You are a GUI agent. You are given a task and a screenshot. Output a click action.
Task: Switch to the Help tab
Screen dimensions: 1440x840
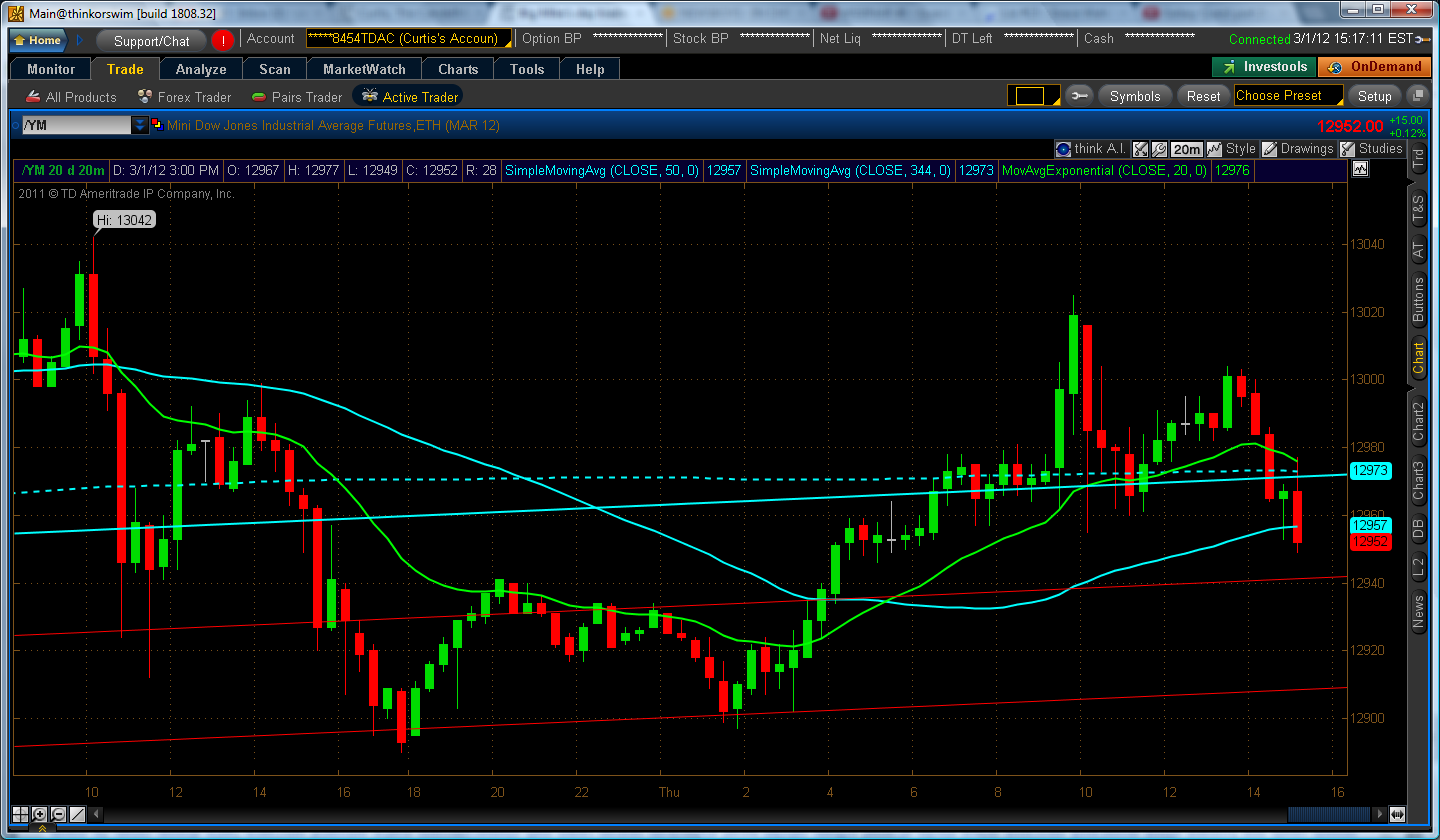pyautogui.click(x=590, y=69)
